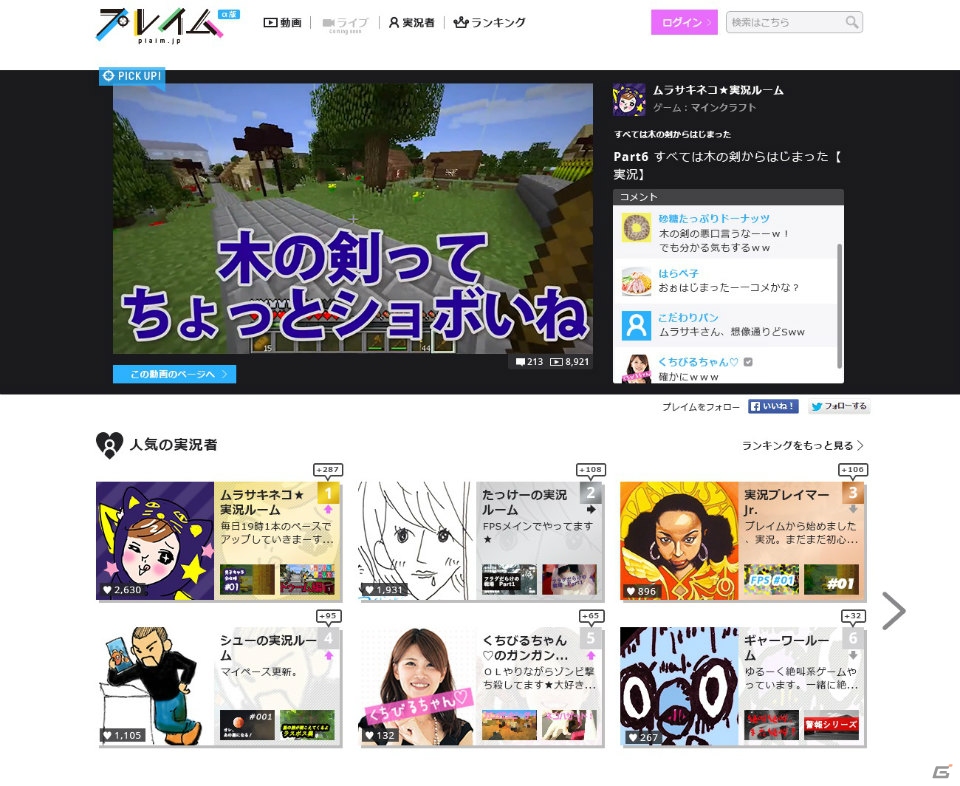The image size is (960, 786).
Task: Open the ランキング menu item
Action: coord(489,23)
